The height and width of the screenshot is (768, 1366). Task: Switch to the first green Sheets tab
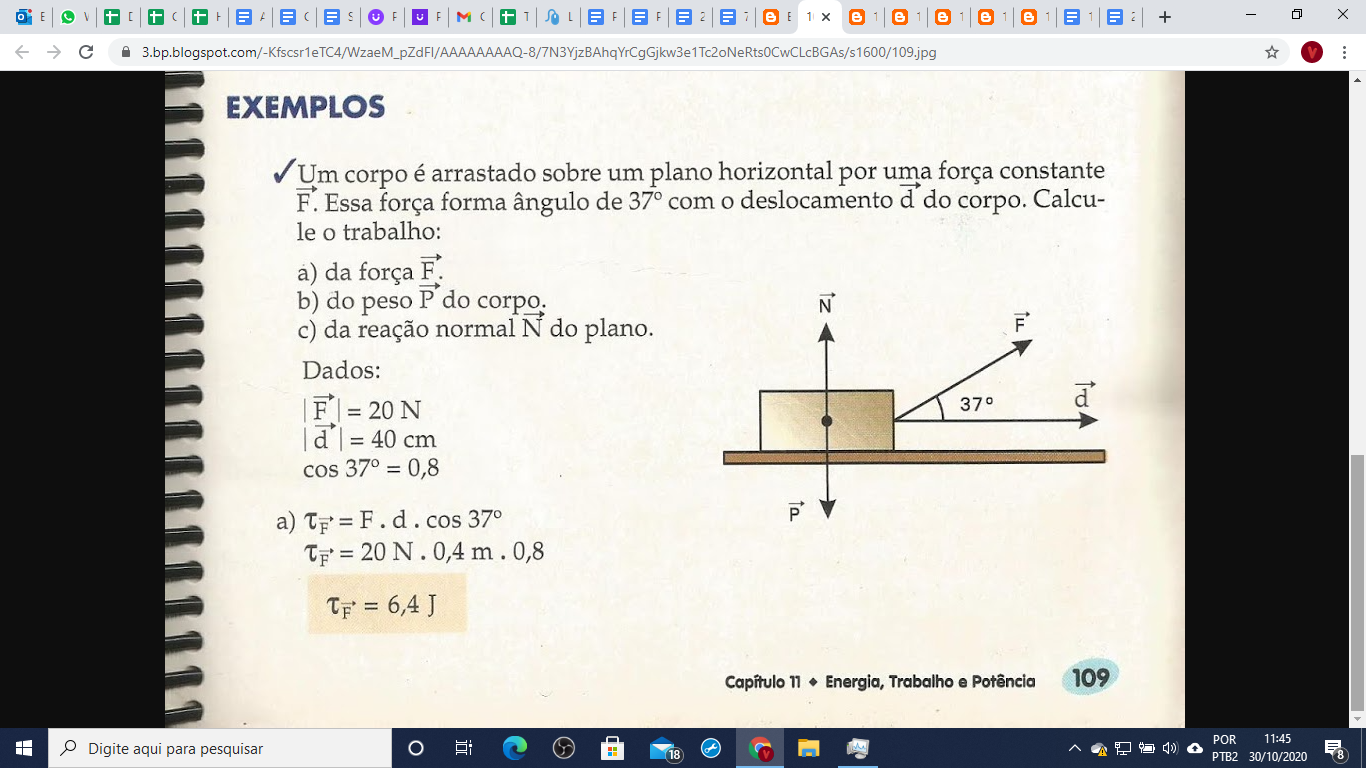pos(117,17)
